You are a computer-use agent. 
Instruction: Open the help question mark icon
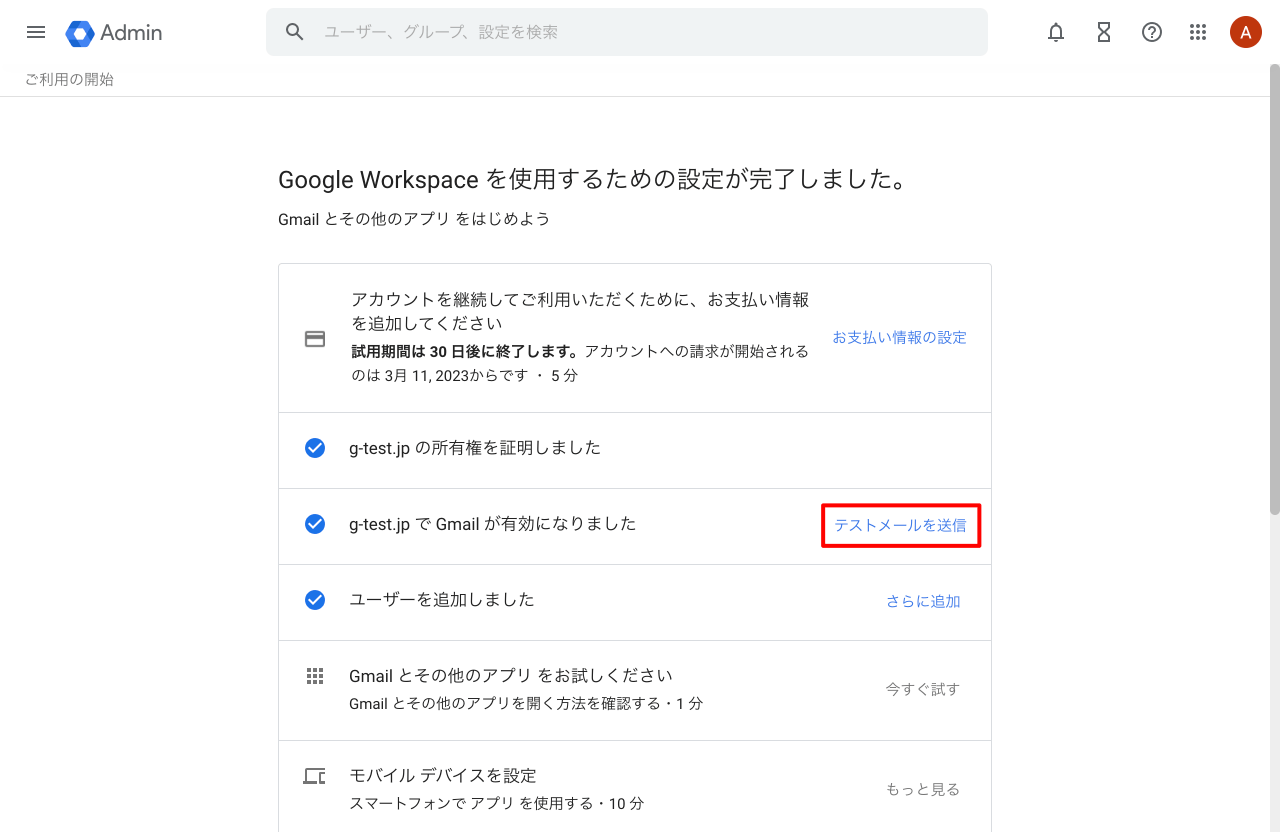click(1152, 32)
